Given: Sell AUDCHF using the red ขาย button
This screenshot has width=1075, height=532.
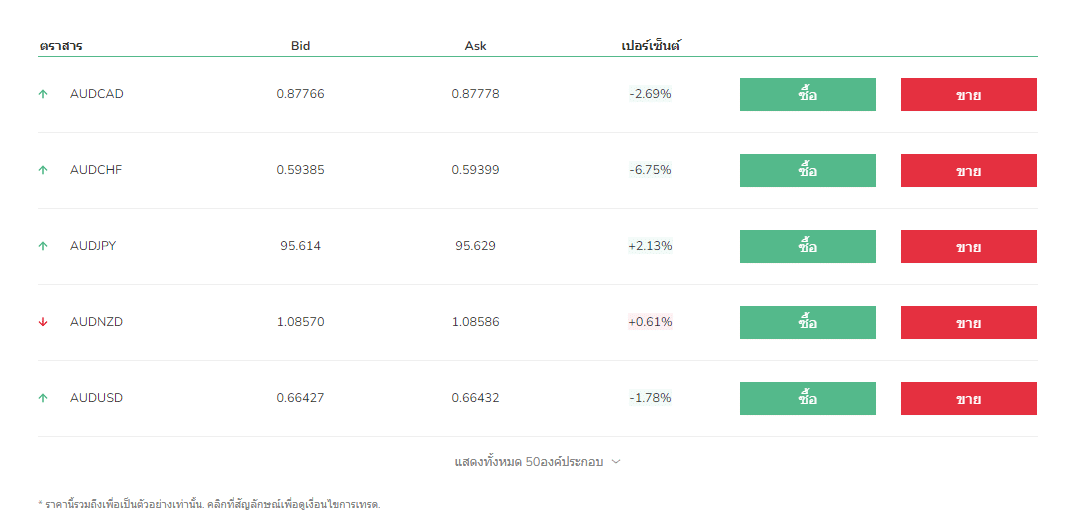Looking at the screenshot, I should 968,171.
